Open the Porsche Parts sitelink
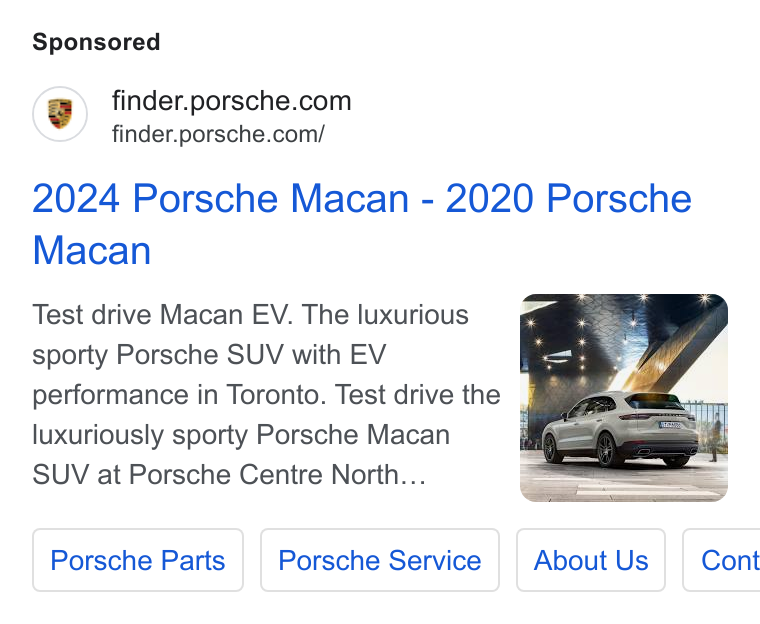 pyautogui.click(x=138, y=560)
